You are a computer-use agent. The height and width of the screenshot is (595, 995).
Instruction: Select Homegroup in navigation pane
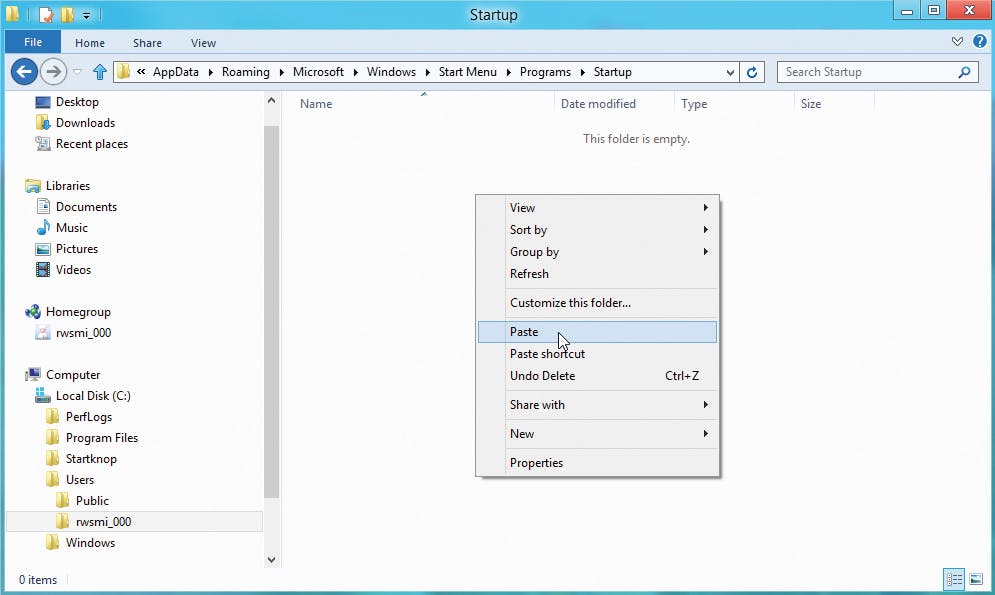(78, 311)
